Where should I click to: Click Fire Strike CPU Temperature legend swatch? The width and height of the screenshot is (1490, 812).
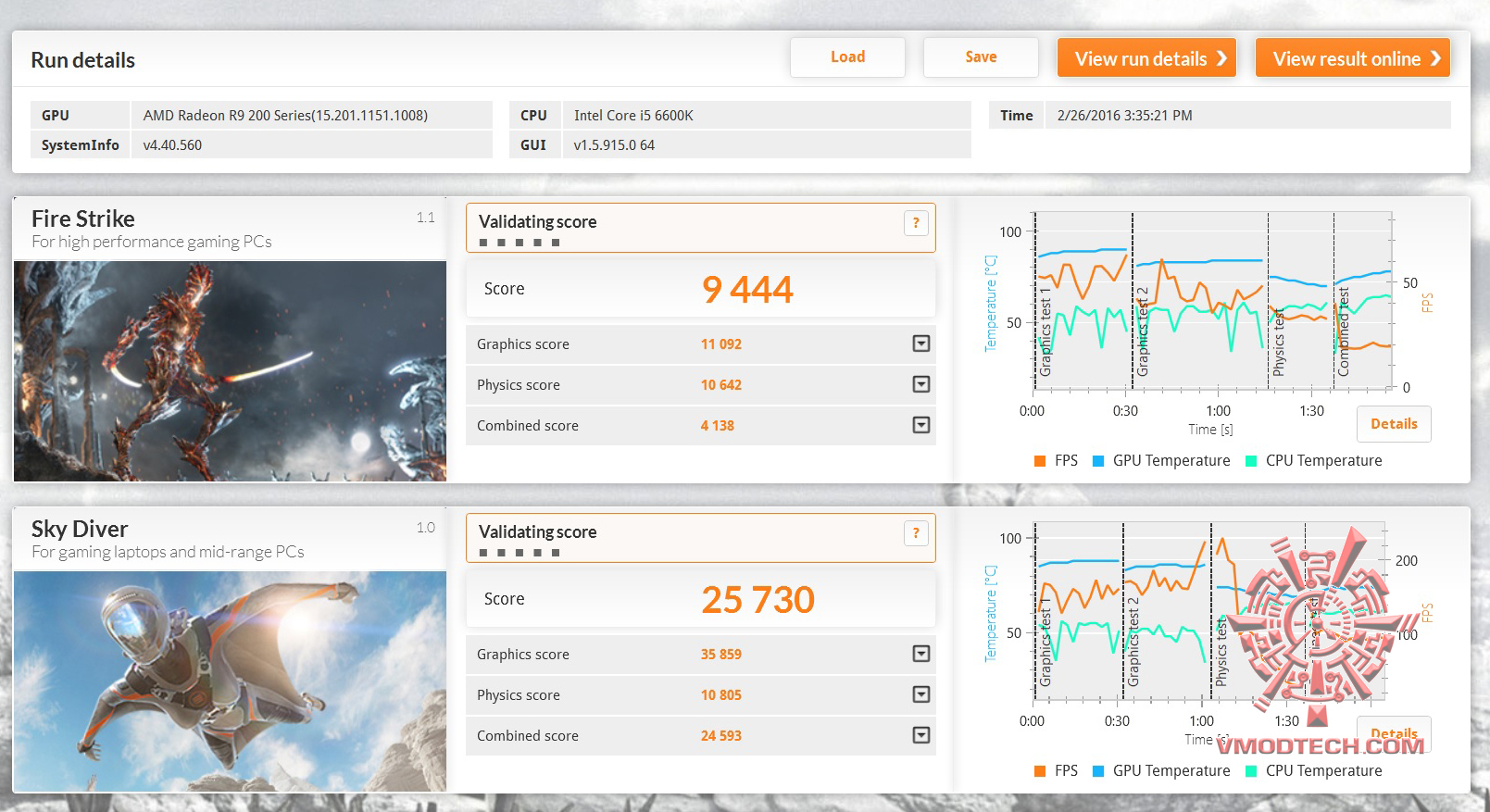(1251, 461)
